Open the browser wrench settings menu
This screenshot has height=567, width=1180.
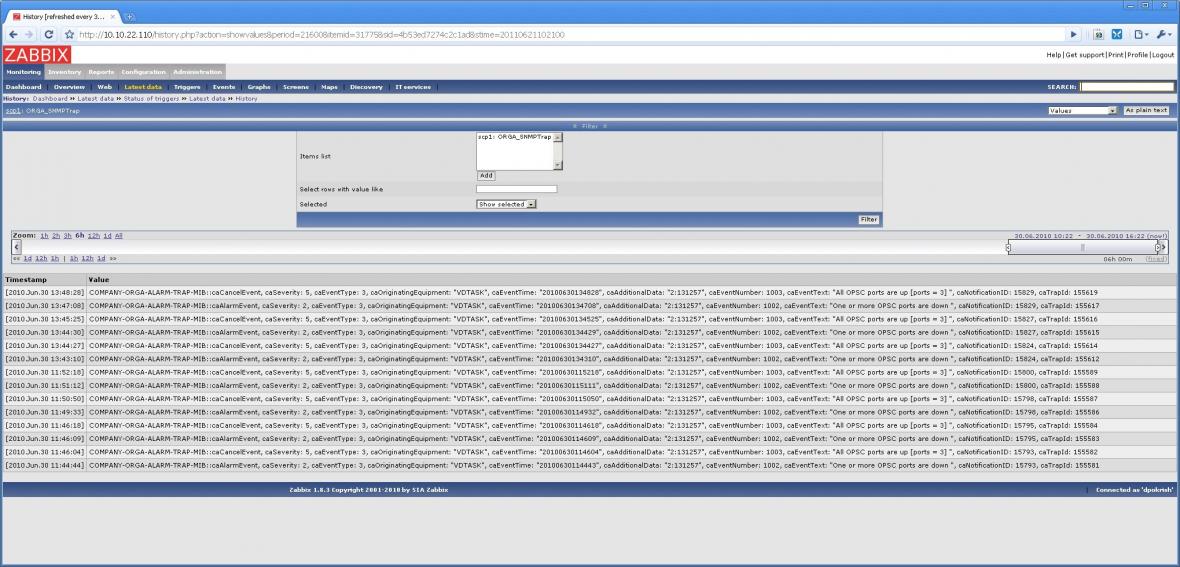tap(1164, 35)
